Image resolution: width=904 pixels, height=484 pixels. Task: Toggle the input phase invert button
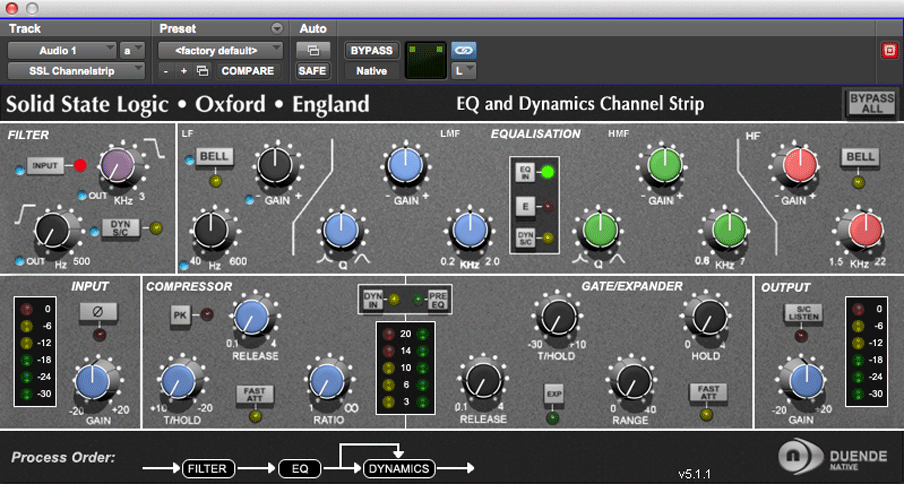[x=99, y=312]
